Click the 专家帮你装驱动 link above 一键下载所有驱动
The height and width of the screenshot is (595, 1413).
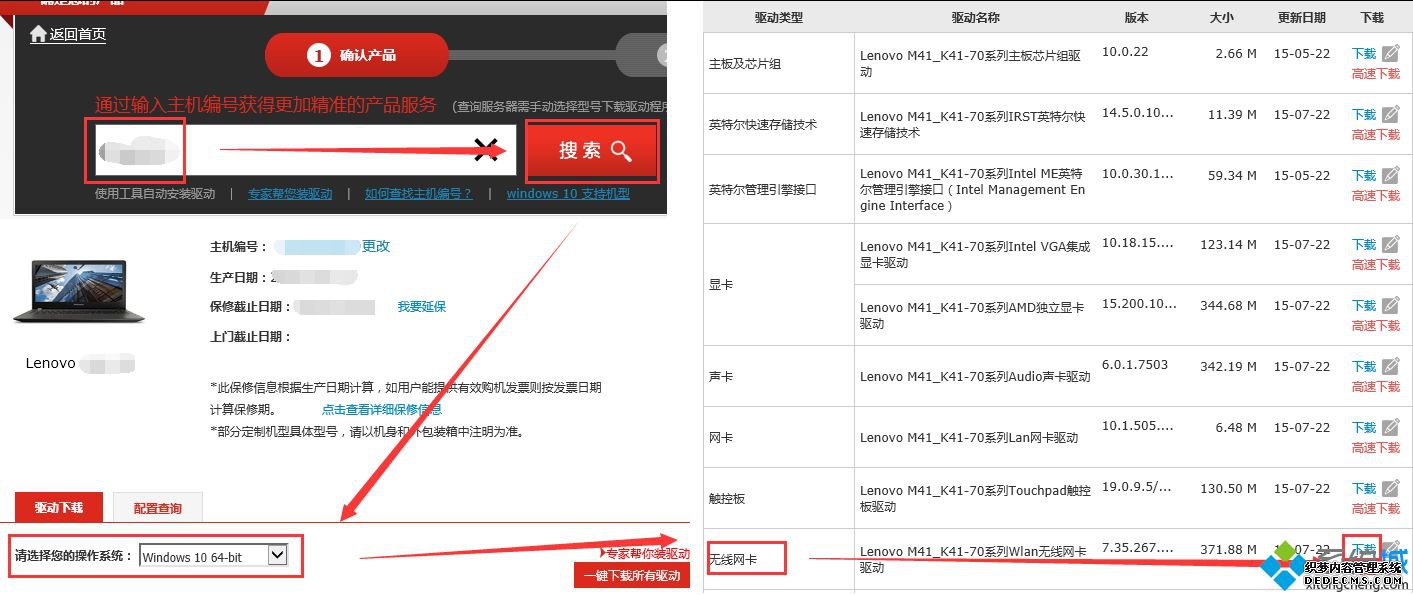pyautogui.click(x=647, y=553)
